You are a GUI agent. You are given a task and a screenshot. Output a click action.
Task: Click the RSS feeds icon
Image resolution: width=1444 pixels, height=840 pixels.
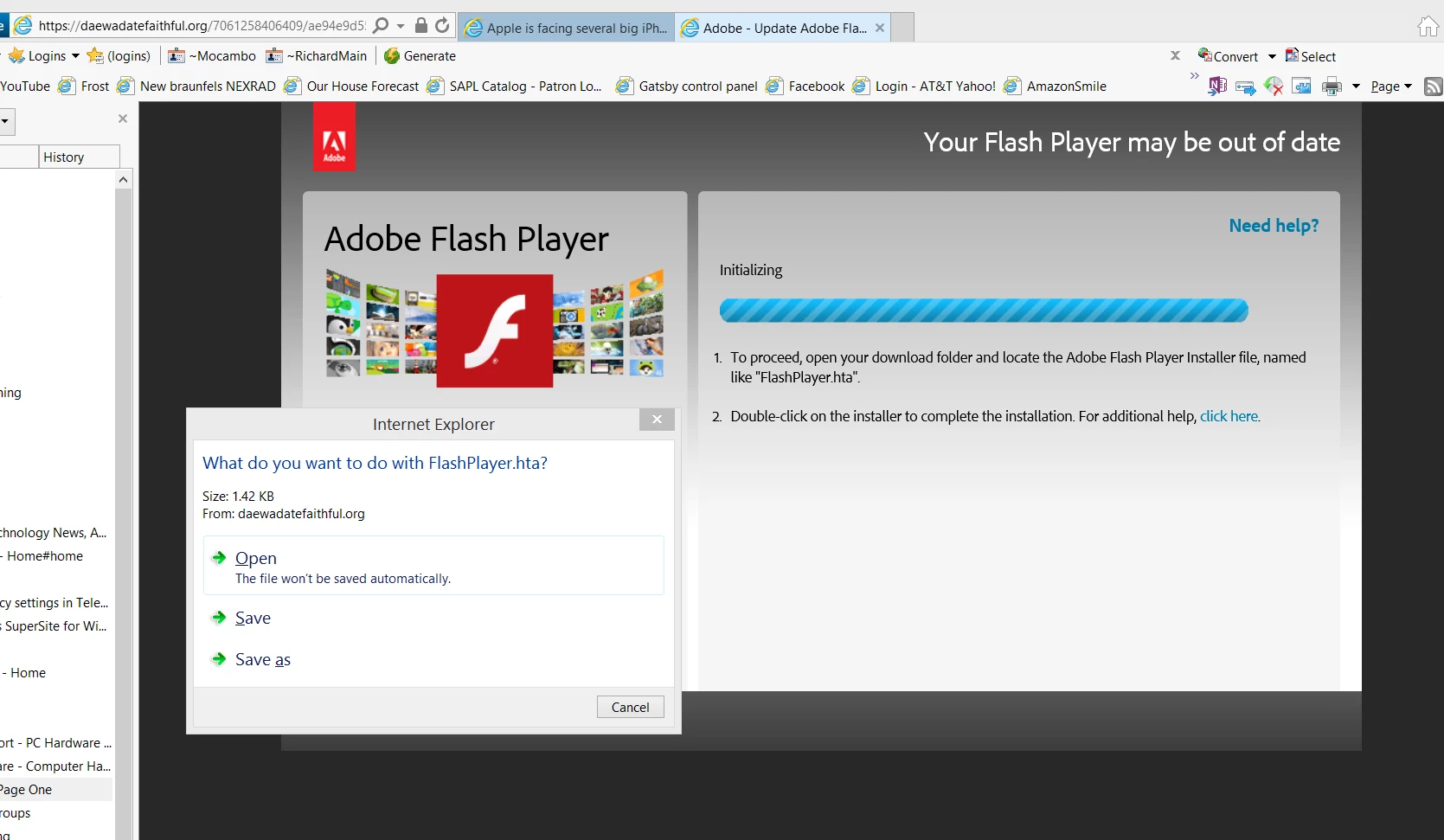click(1434, 87)
